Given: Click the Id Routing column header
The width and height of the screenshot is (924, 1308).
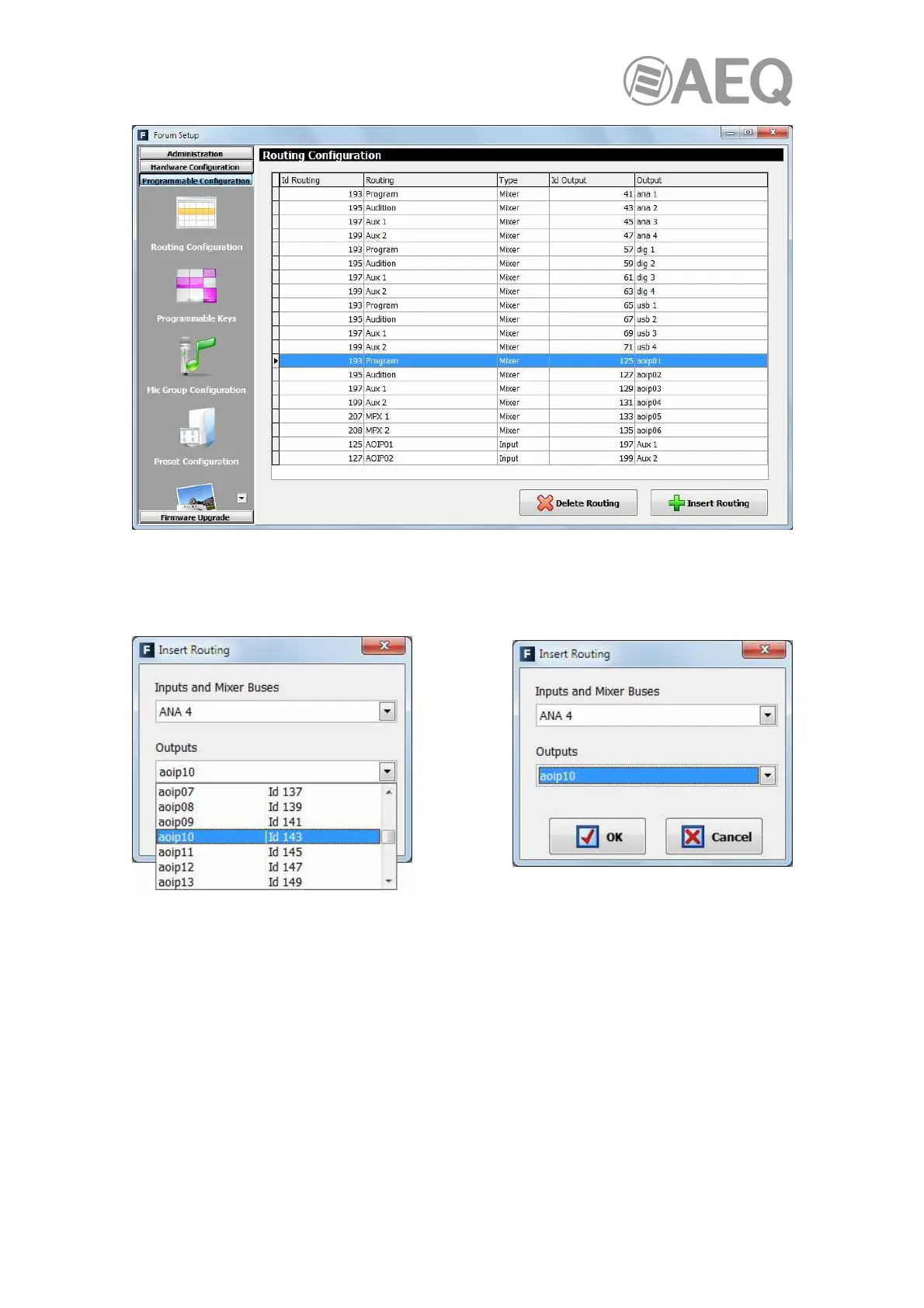Looking at the screenshot, I should pos(321,180).
